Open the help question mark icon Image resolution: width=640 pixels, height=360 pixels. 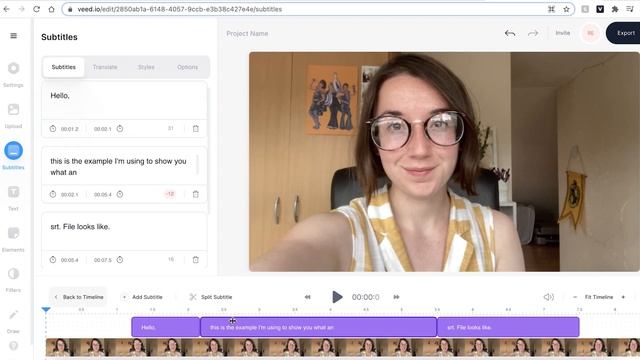(13, 346)
